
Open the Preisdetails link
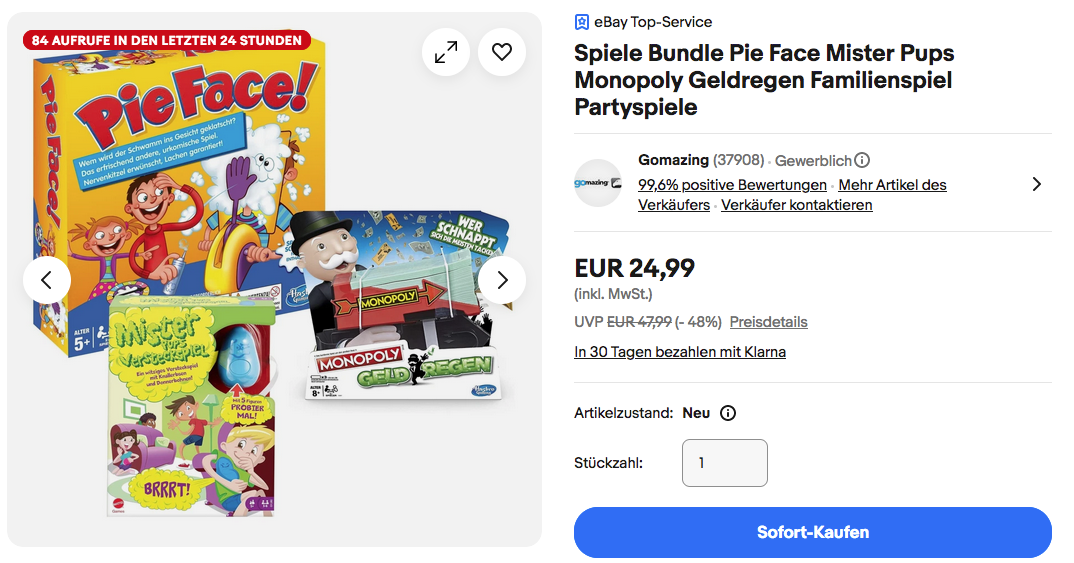point(768,322)
